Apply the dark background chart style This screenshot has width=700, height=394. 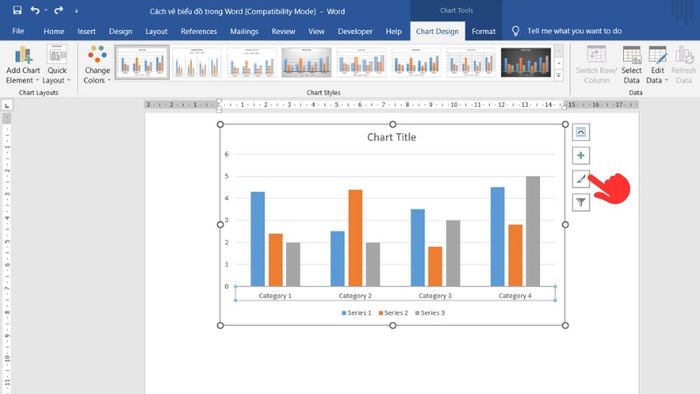[526, 62]
